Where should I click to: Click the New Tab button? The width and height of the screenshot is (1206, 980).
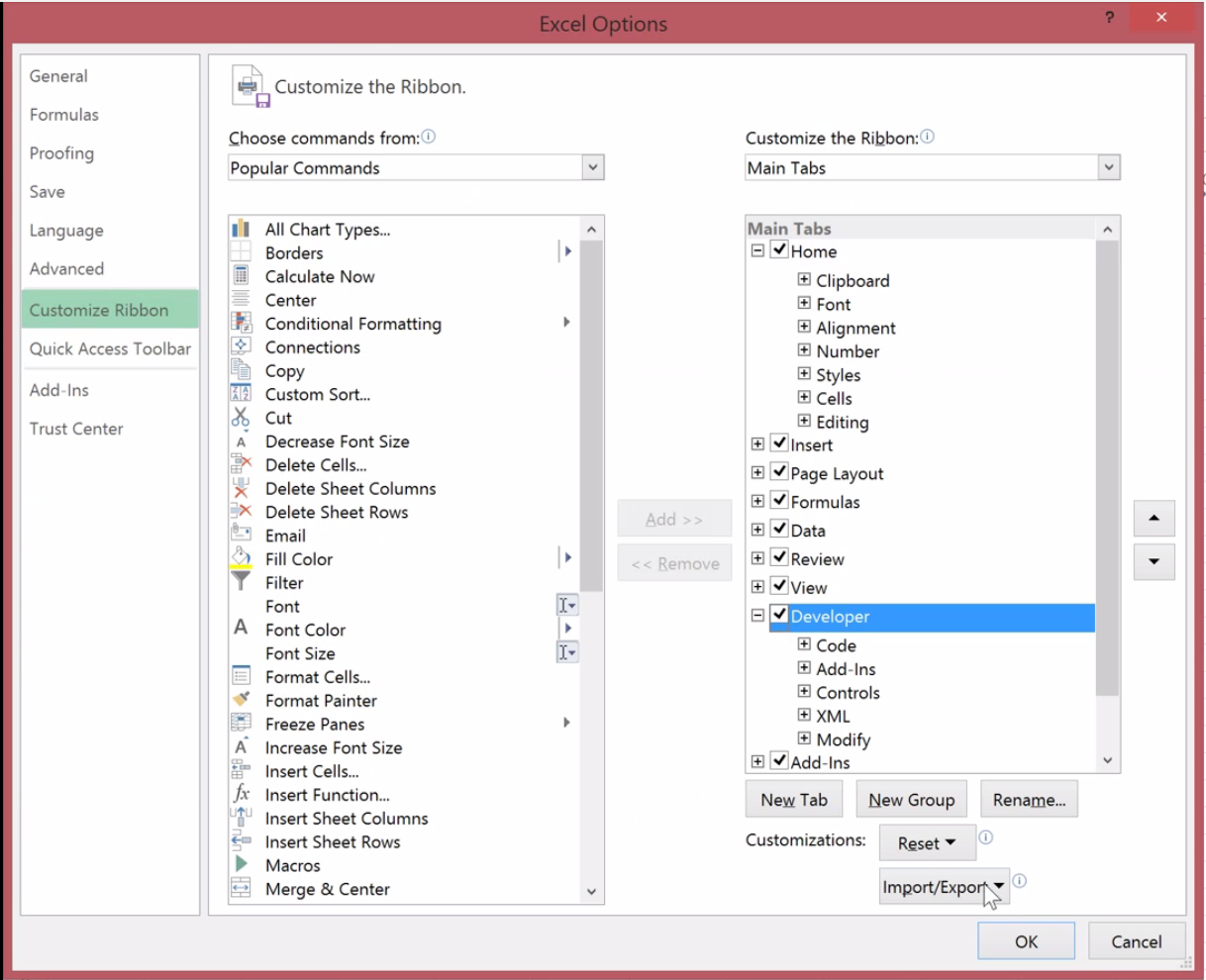click(x=794, y=799)
